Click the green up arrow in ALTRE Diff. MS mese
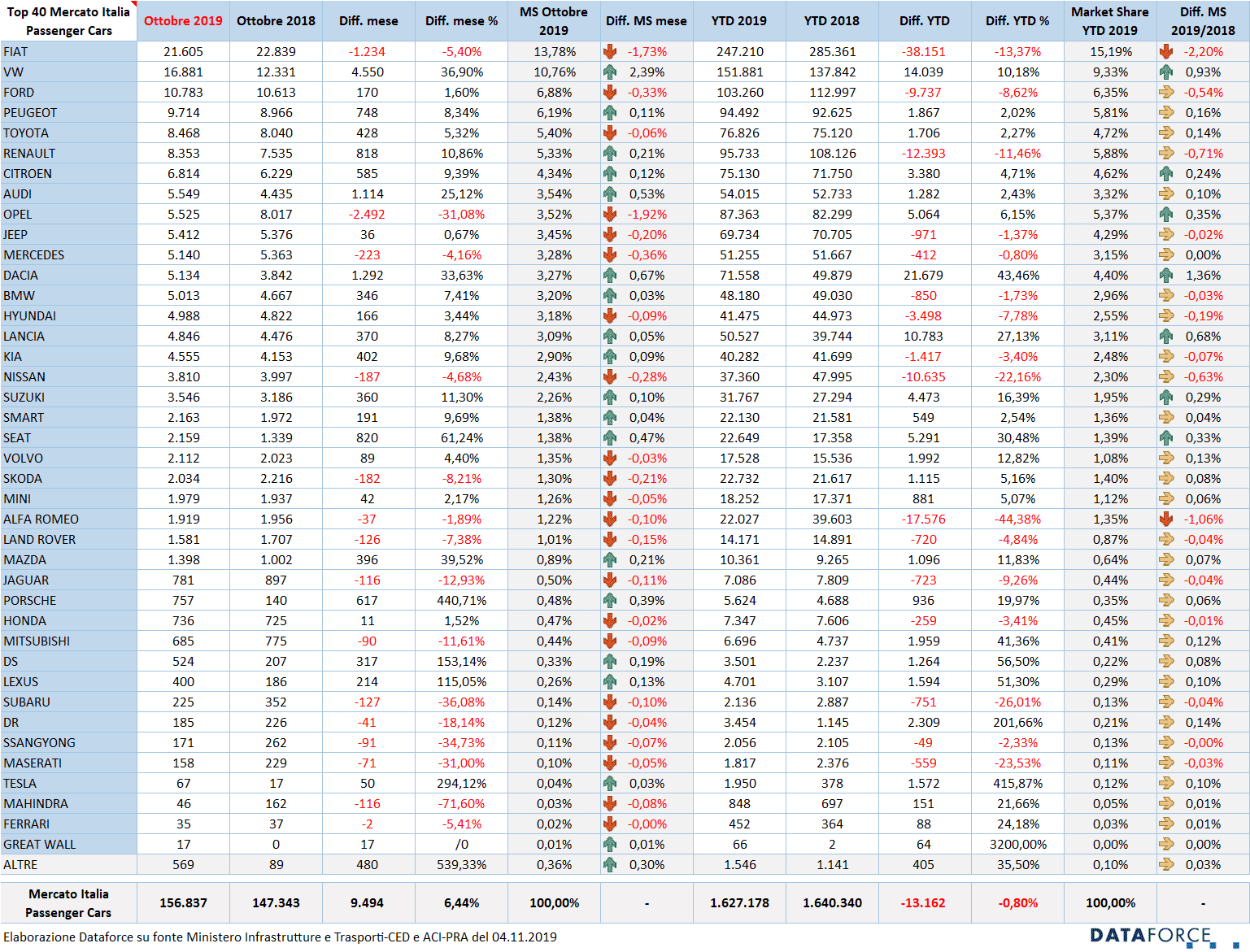Viewport: 1250px width, 952px height. click(610, 864)
